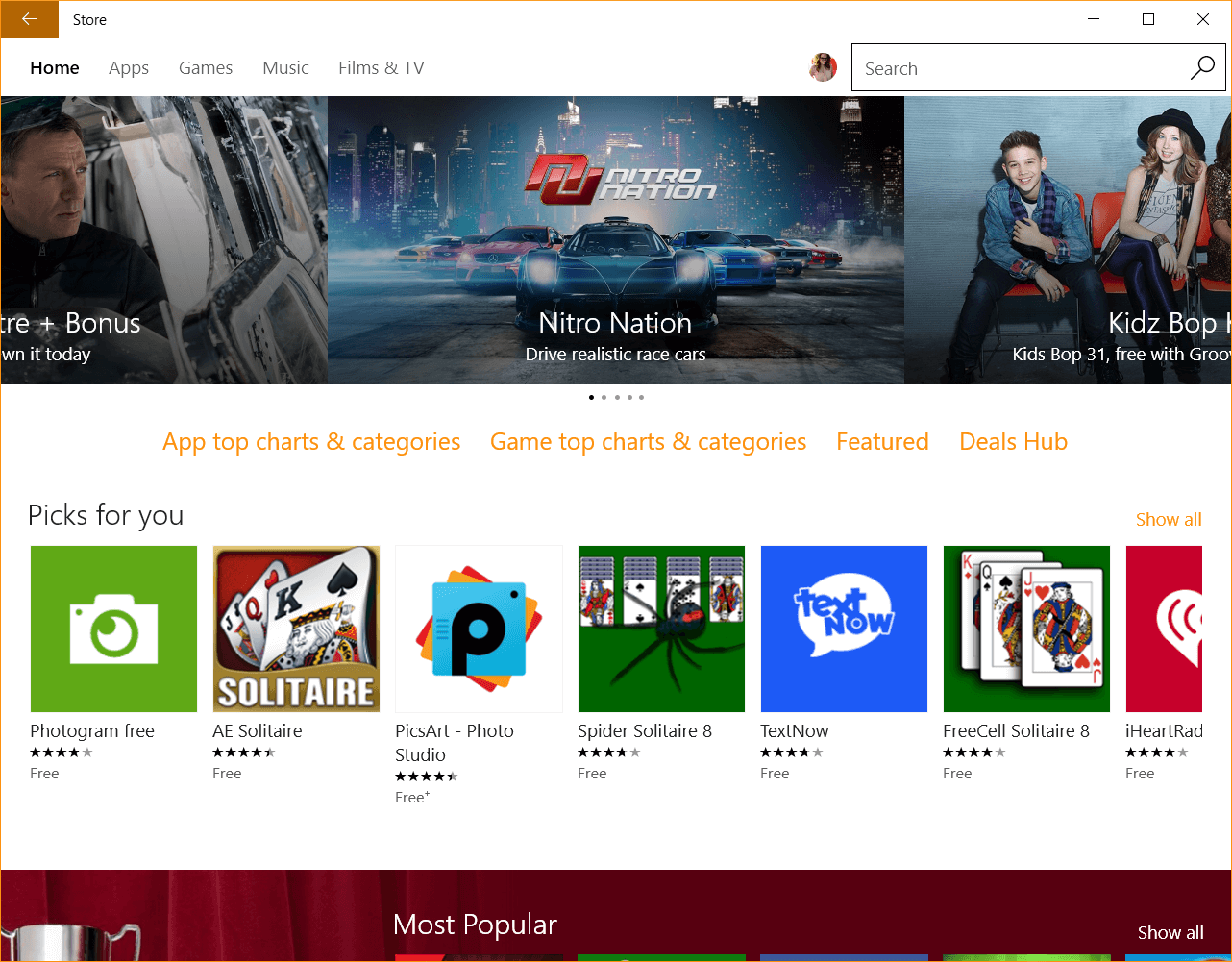The image size is (1232, 962).
Task: Switch to the Home tab
Action: coord(55,68)
